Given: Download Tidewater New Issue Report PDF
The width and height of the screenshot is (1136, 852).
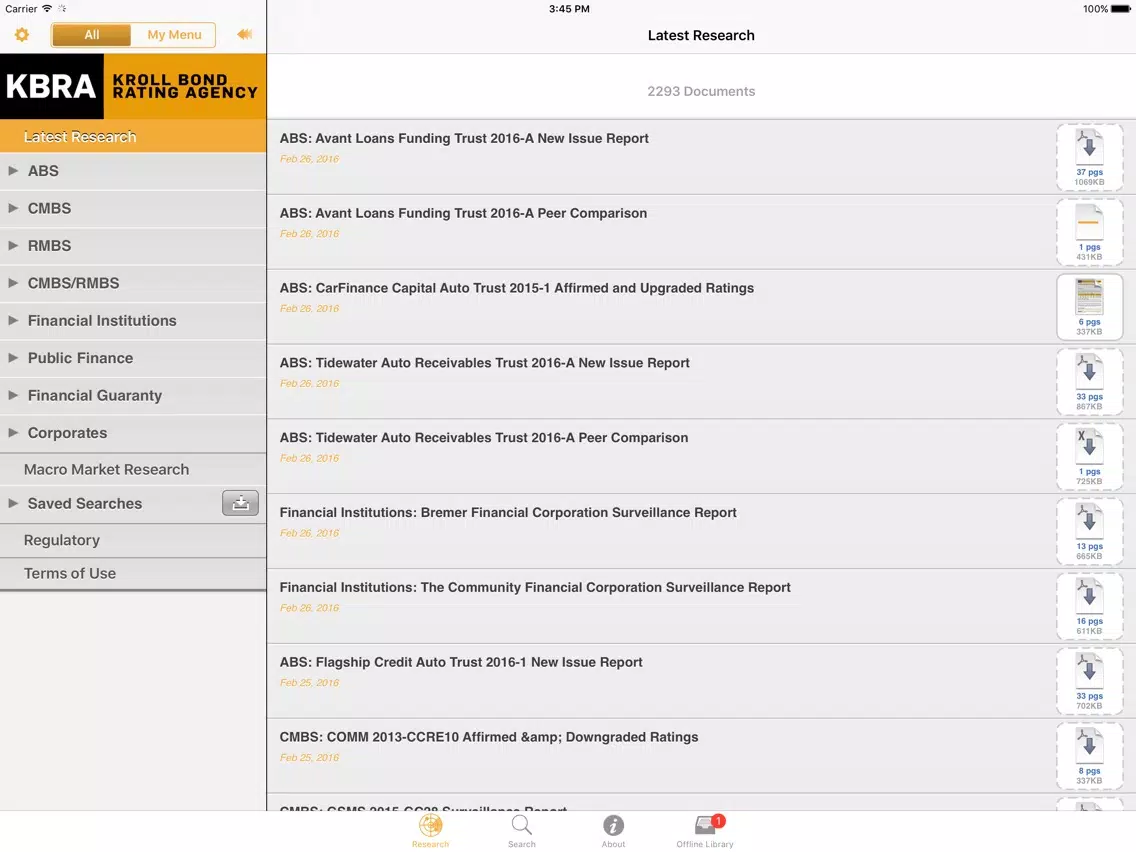Looking at the screenshot, I should (x=1090, y=382).
